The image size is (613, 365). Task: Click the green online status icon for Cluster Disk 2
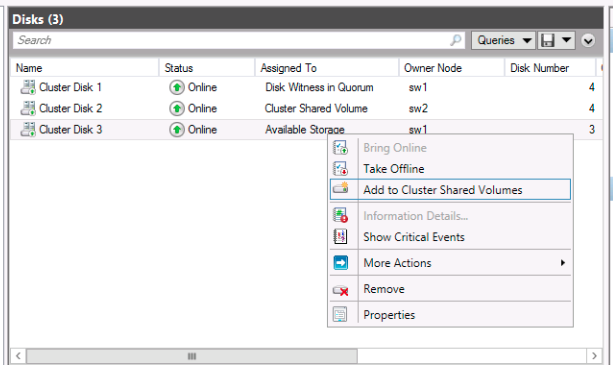(x=177, y=108)
